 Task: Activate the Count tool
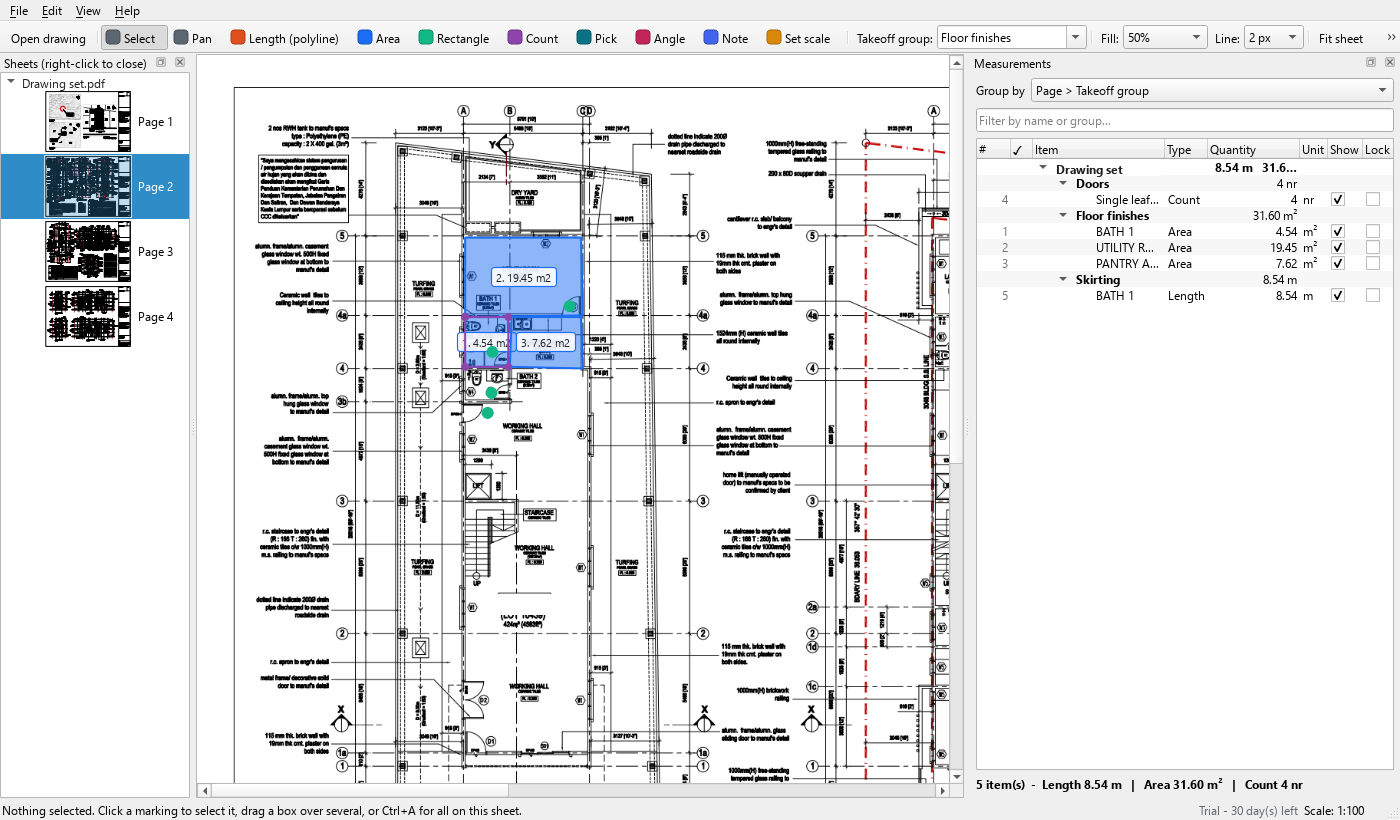point(533,38)
